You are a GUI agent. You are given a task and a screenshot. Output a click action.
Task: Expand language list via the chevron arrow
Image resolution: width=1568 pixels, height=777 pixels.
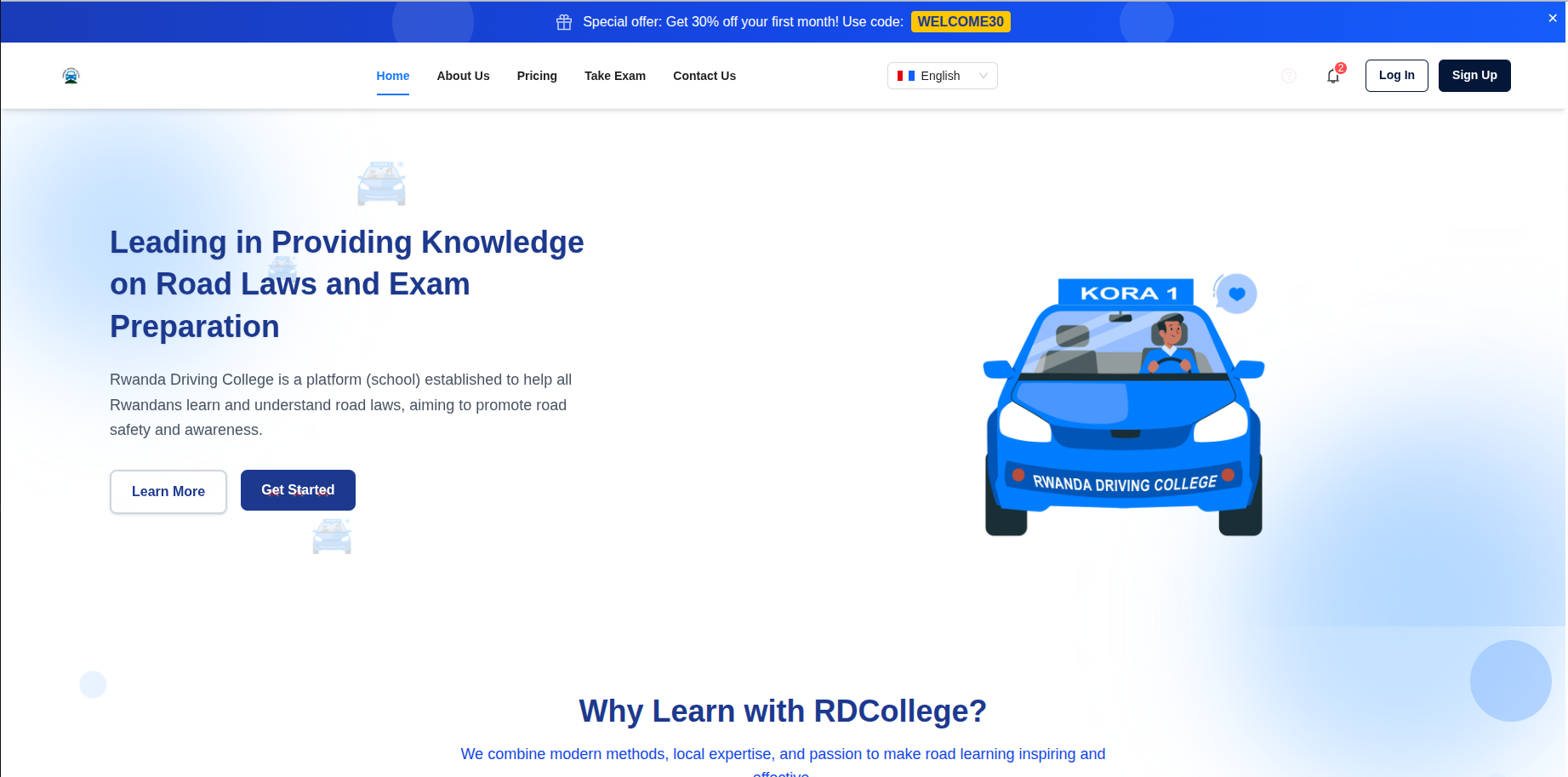click(984, 76)
